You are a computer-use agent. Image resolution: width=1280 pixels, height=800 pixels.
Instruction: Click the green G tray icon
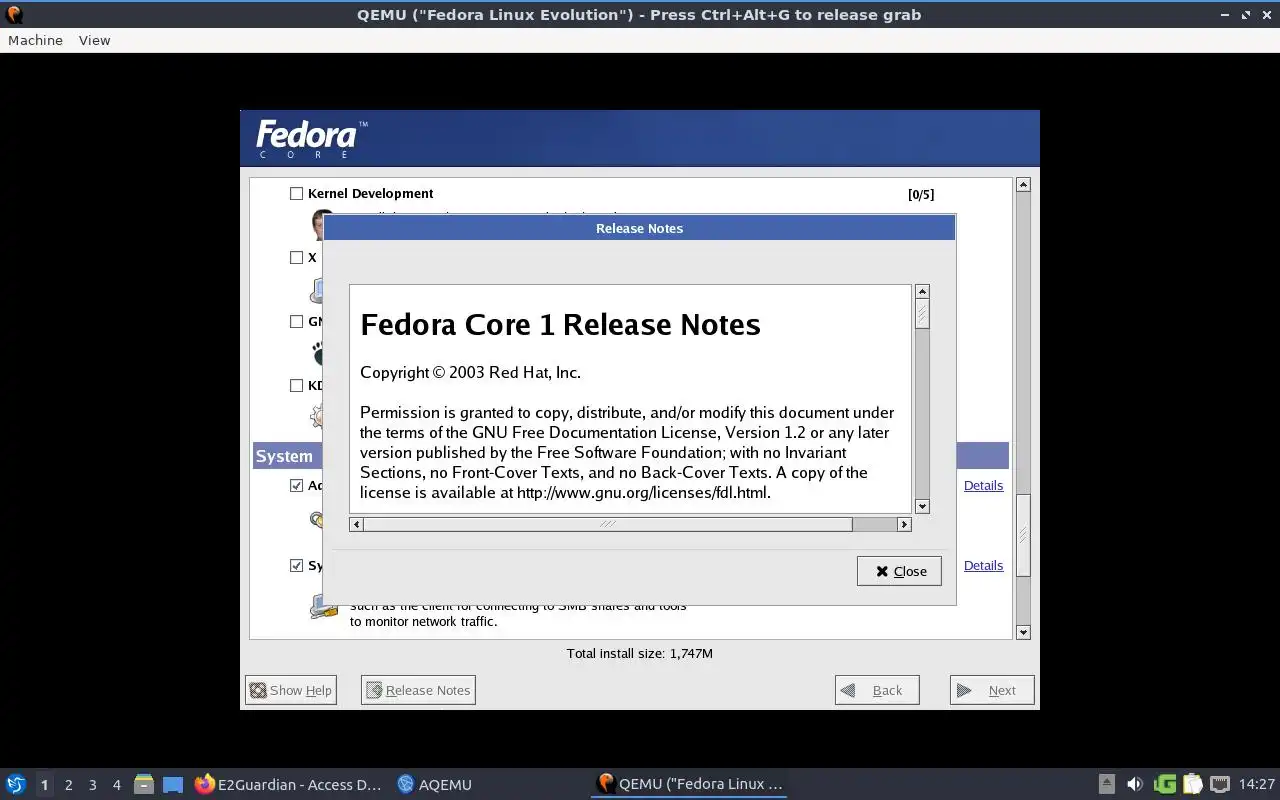[1165, 784]
